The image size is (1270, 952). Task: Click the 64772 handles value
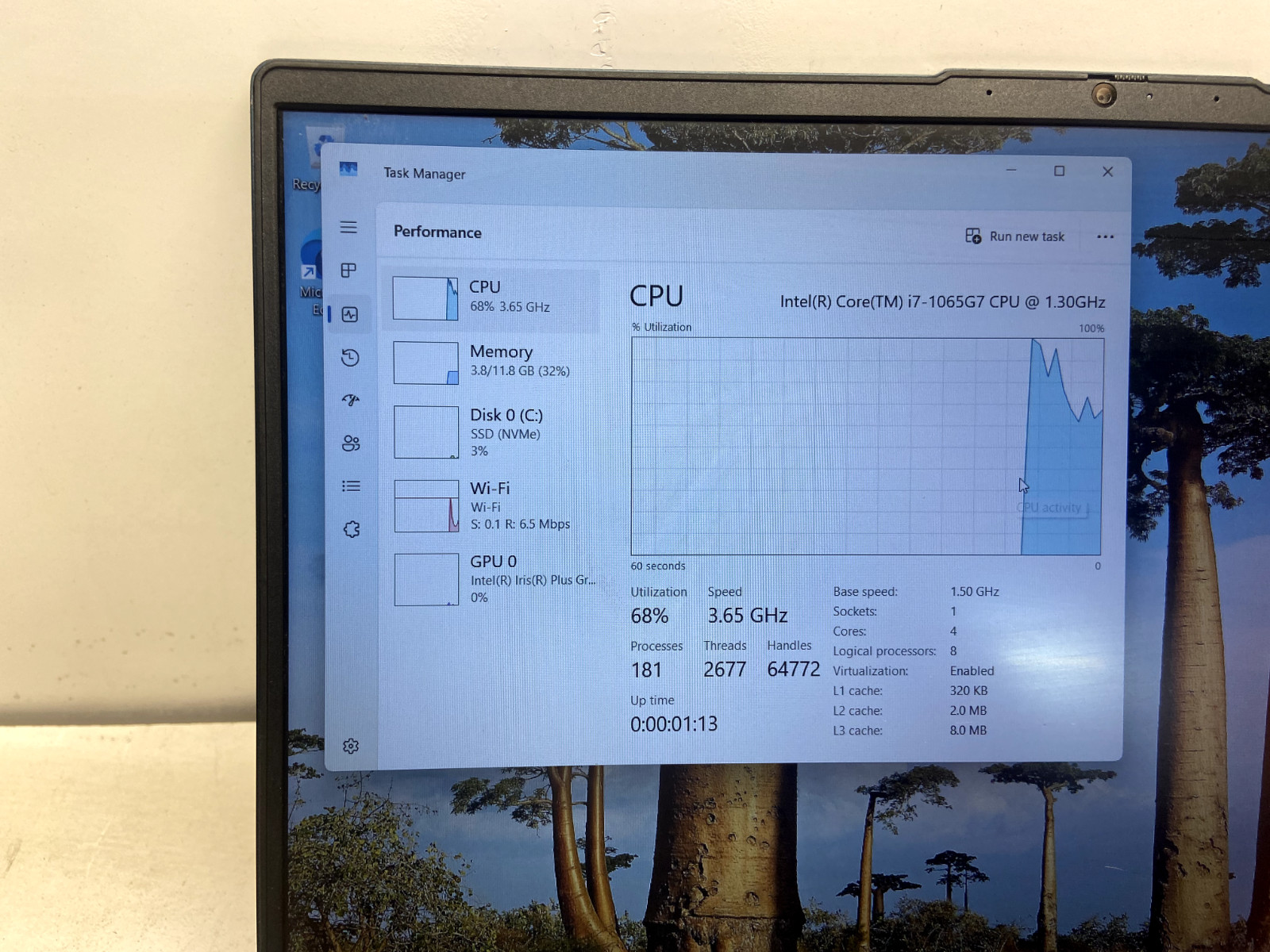coord(793,669)
